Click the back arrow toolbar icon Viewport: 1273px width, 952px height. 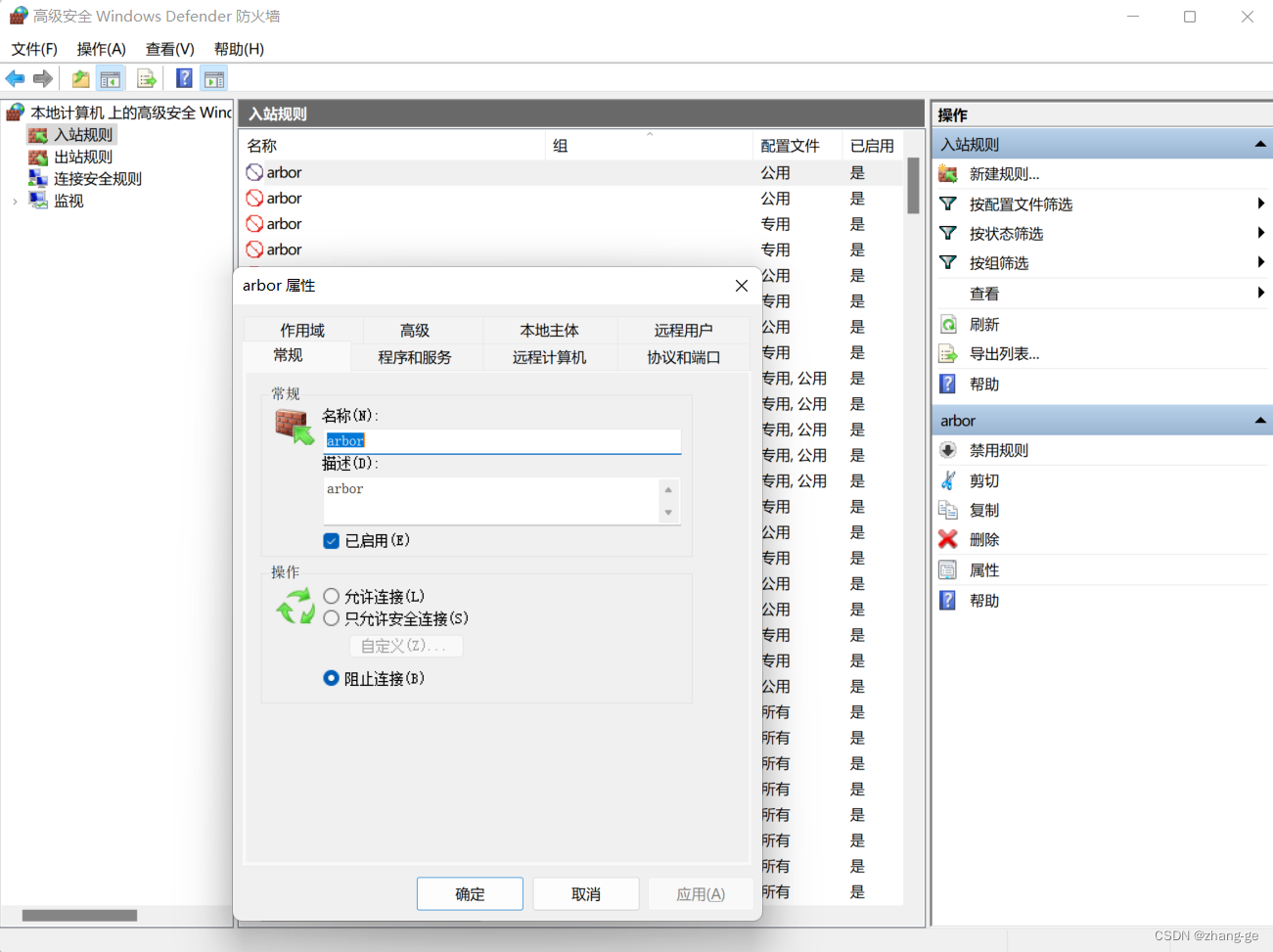(x=15, y=79)
